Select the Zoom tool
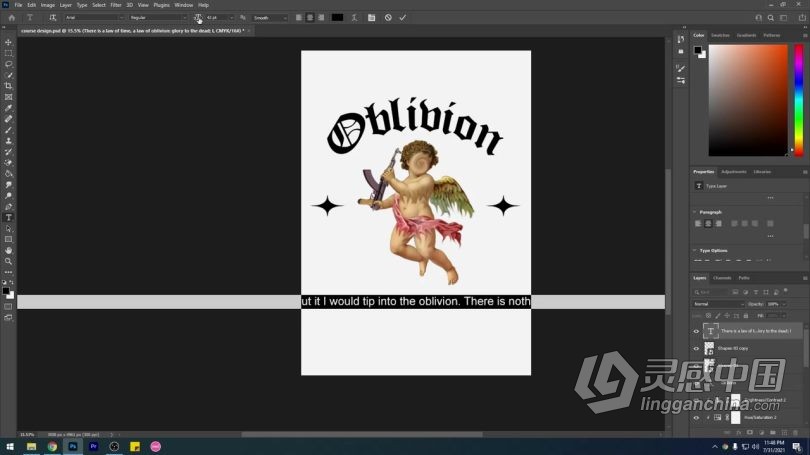This screenshot has height=455, width=810. pos(8,261)
